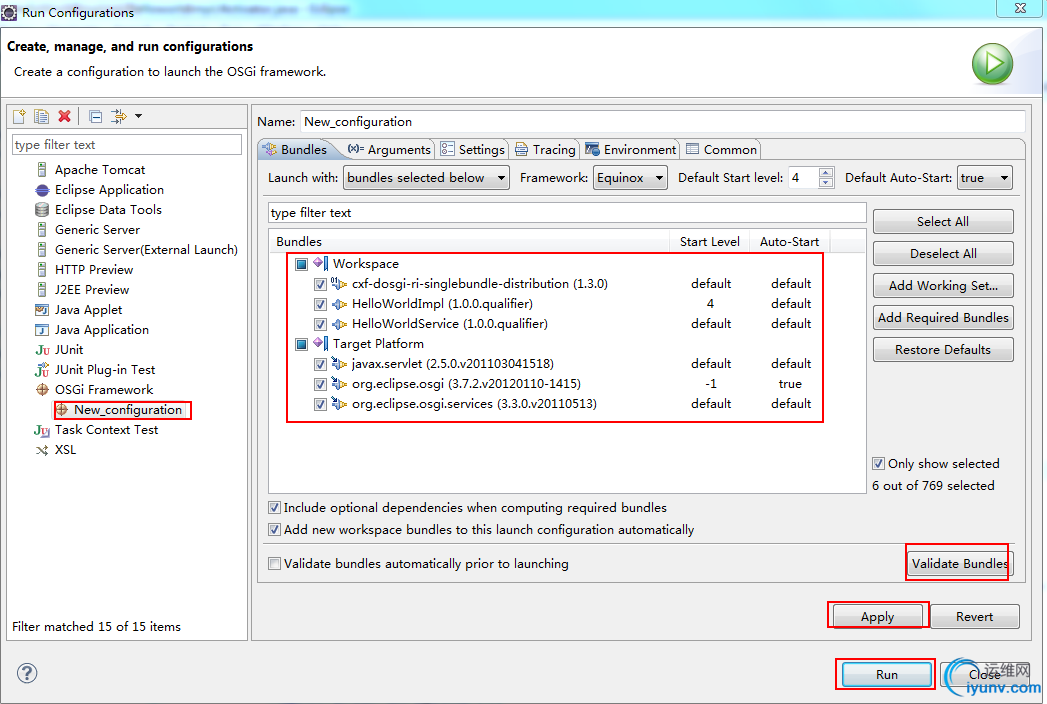1047x704 pixels.
Task: Switch to the Arguments tab
Action: click(x=389, y=150)
